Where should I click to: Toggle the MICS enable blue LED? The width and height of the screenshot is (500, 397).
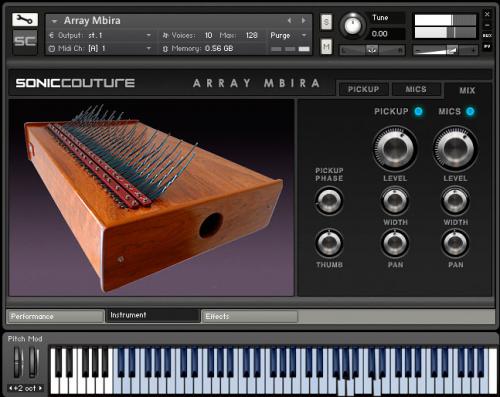click(x=470, y=111)
